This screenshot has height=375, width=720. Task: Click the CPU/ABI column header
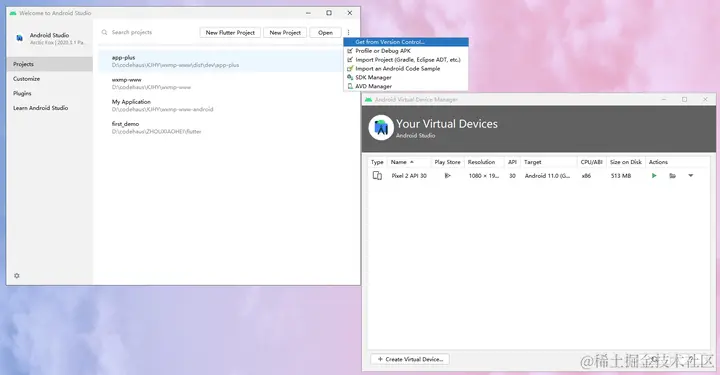[591, 162]
